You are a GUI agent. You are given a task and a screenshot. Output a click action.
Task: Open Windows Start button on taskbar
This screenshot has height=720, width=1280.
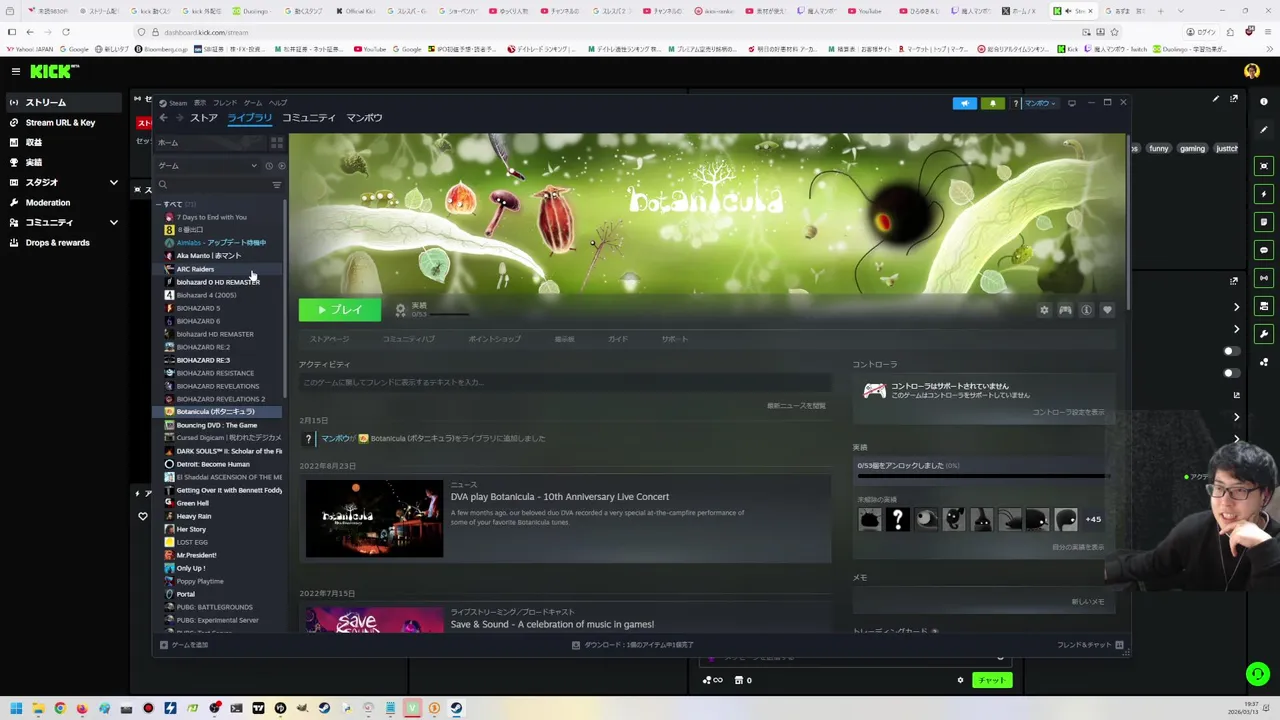[x=16, y=709]
